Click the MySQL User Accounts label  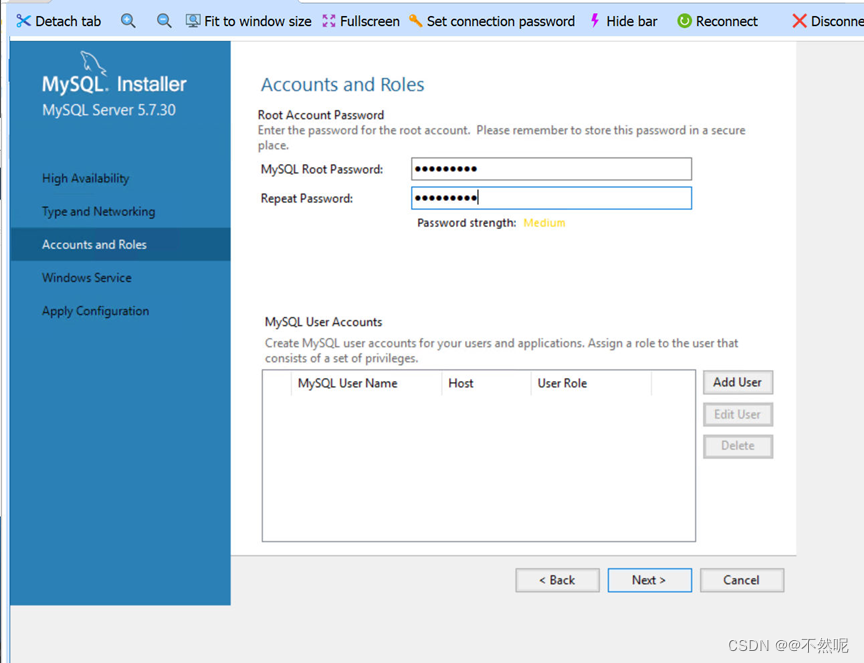pos(323,322)
